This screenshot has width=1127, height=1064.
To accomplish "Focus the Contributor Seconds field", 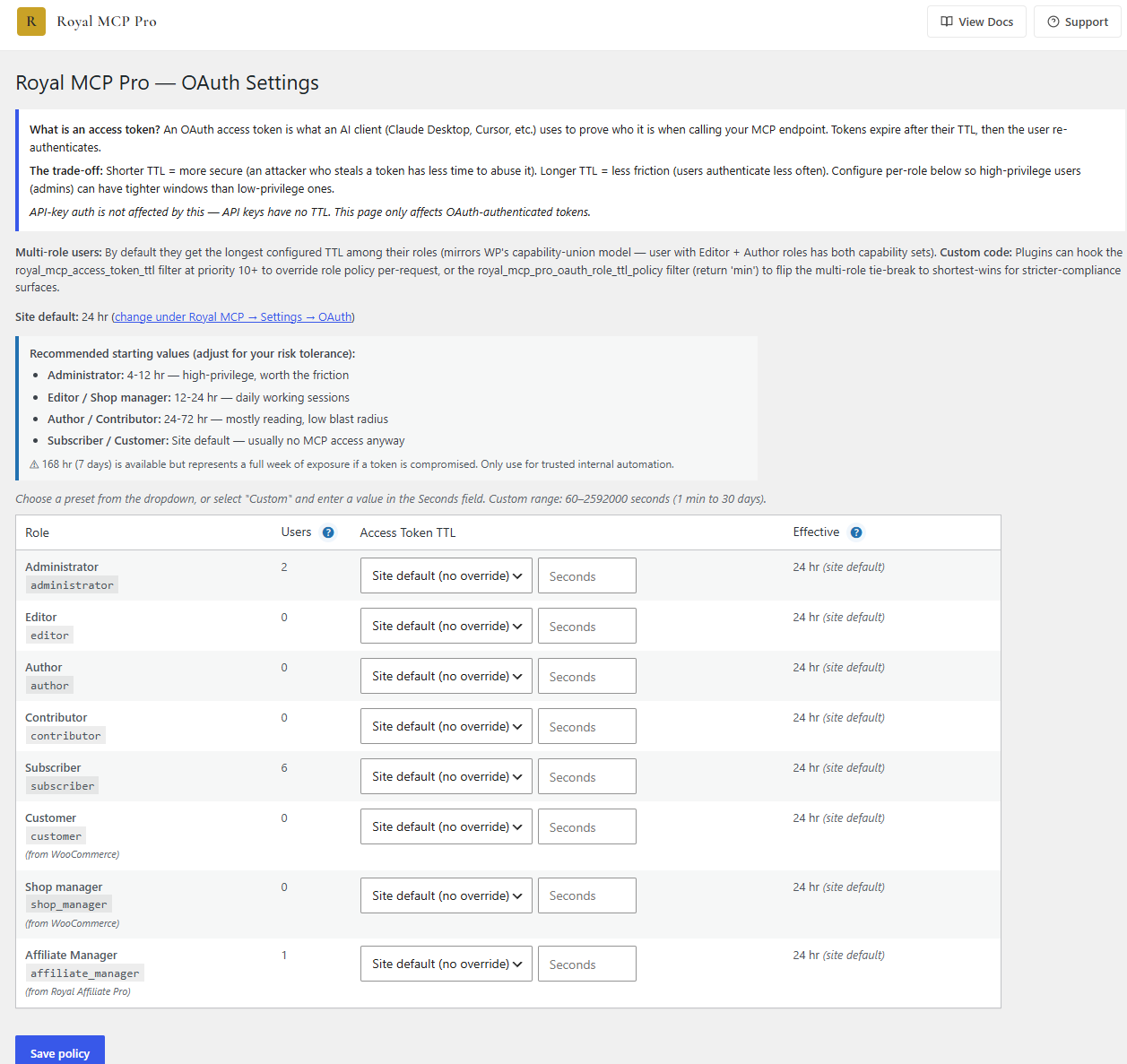I will (x=587, y=726).
